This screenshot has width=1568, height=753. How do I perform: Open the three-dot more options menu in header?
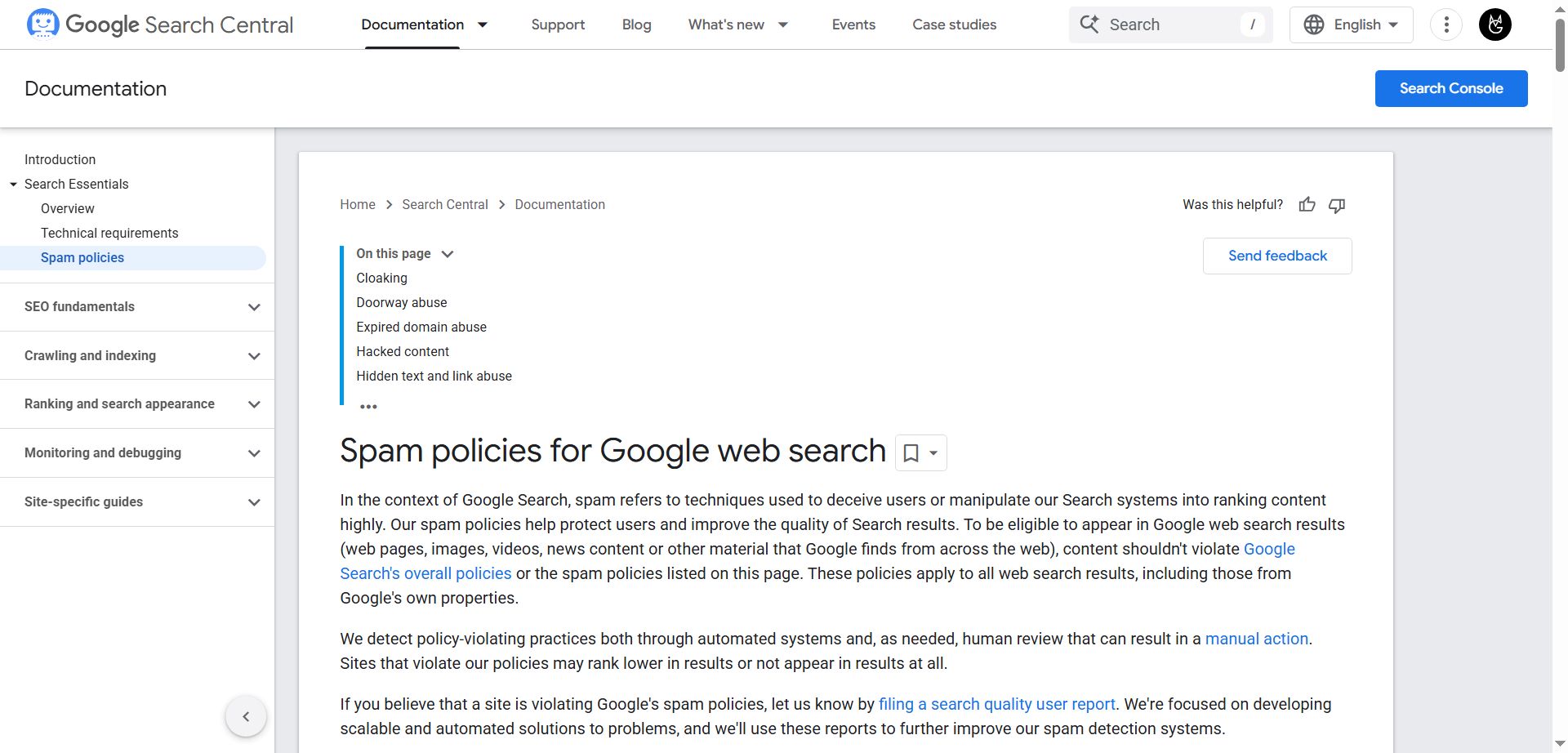[1446, 25]
